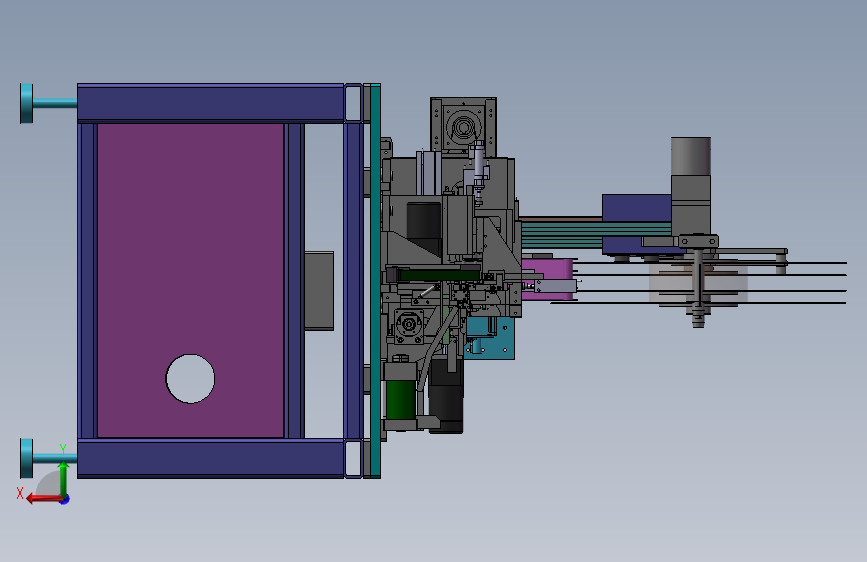Select the upper teal handle knob on the left
This screenshot has width=867, height=562.
tap(27, 103)
